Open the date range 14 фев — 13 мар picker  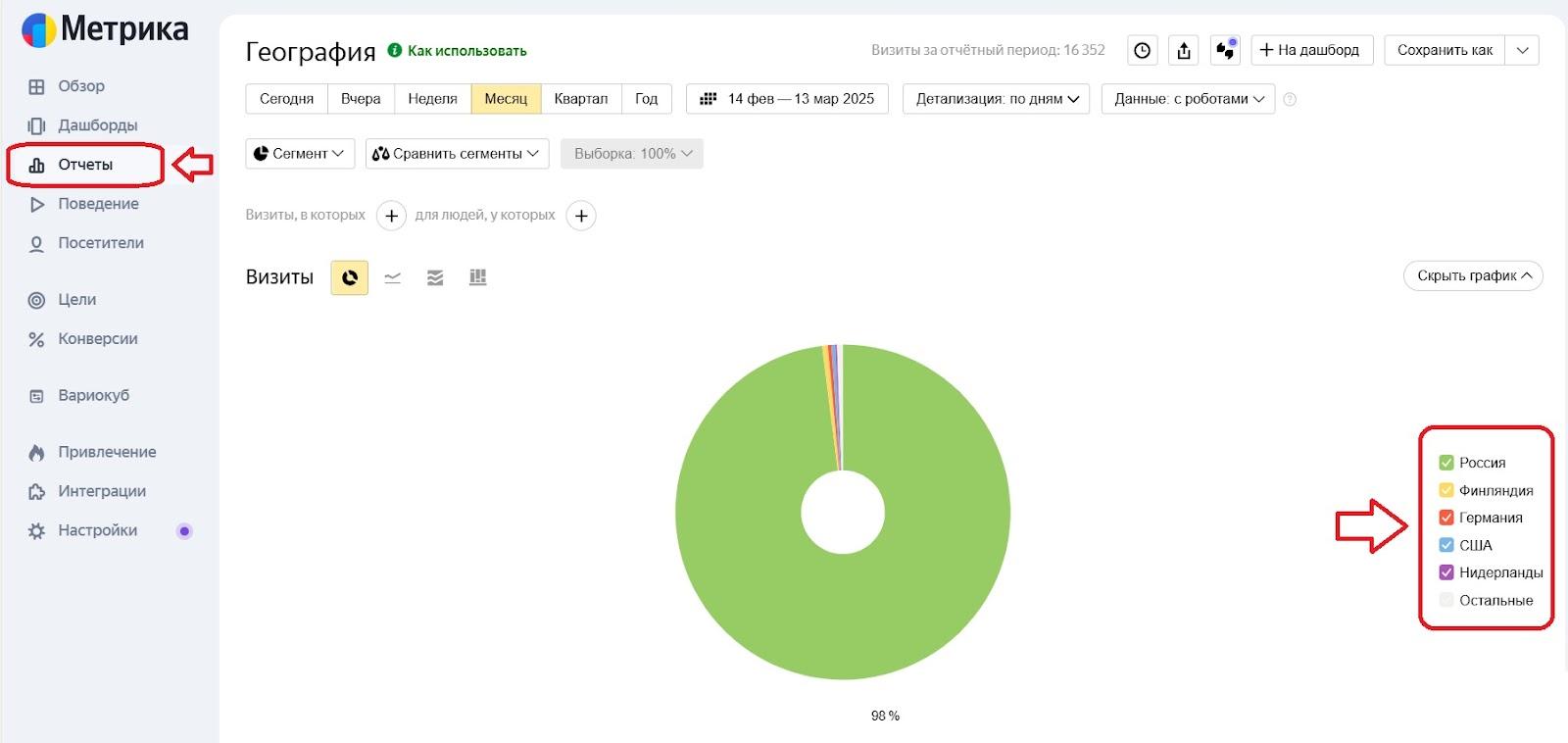click(x=788, y=99)
